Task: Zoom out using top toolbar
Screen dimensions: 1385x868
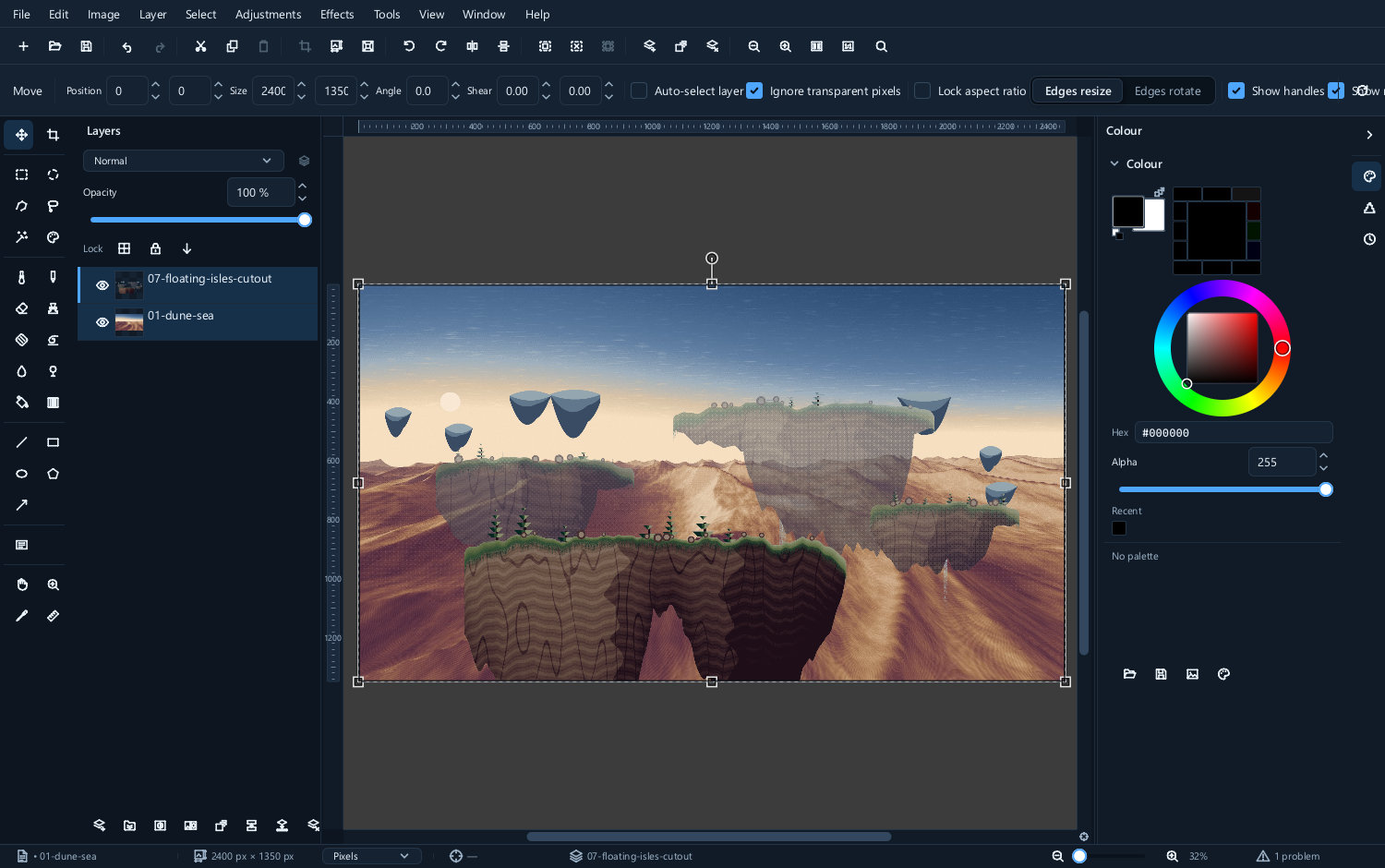Action: pos(753,46)
